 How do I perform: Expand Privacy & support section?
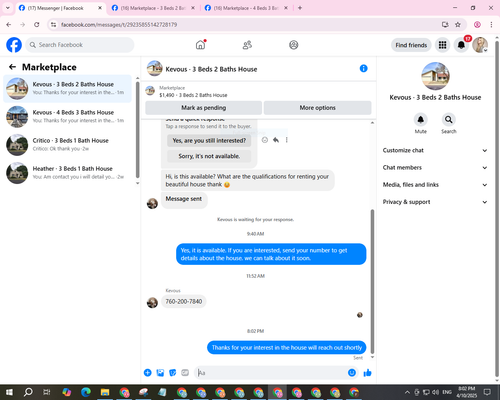coord(435,202)
